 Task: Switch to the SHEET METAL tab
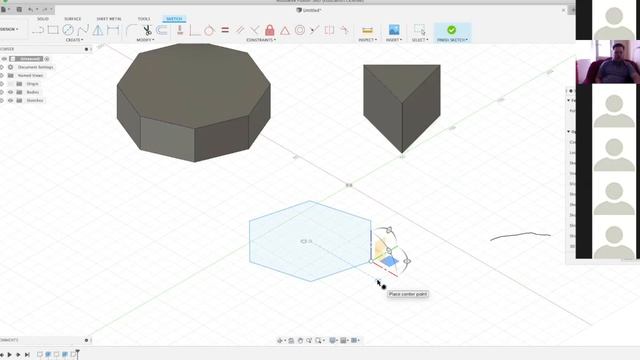[x=109, y=19]
